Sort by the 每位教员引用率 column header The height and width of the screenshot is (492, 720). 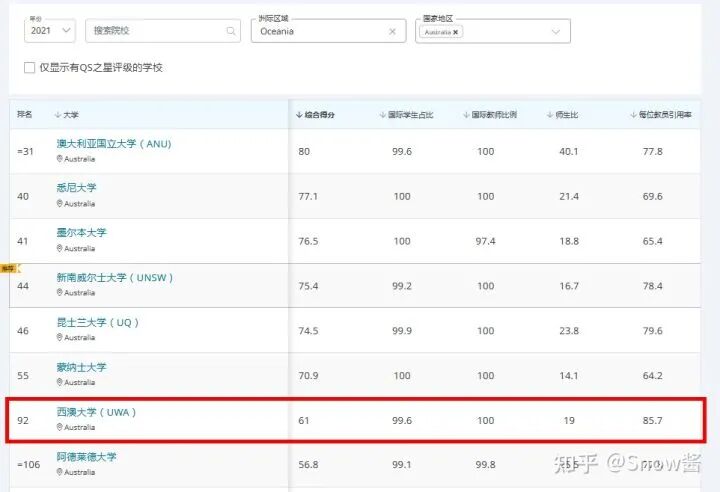pos(661,114)
